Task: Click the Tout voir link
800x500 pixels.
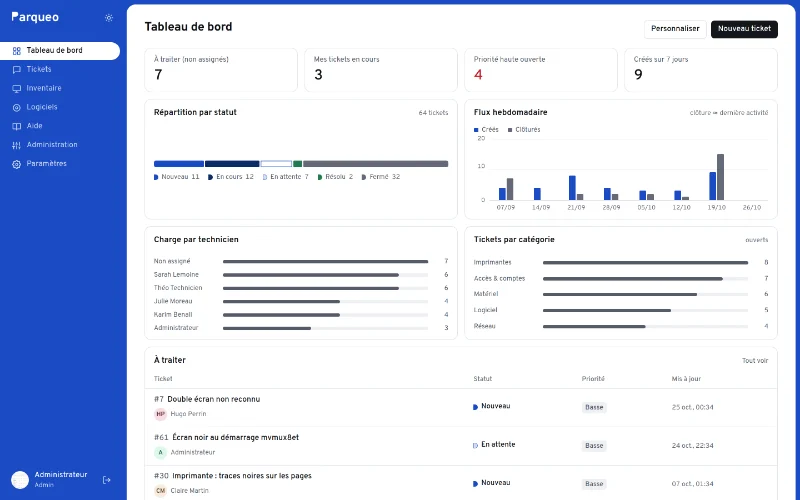Action: point(755,361)
